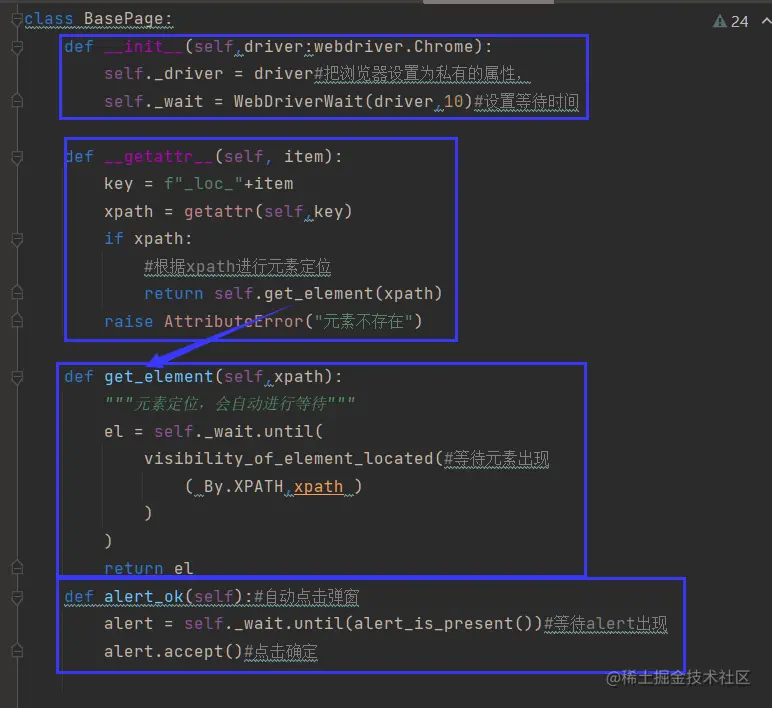Click the comment '#根据xpath进行元素定位'
This screenshot has height=708, width=772.
237,267
